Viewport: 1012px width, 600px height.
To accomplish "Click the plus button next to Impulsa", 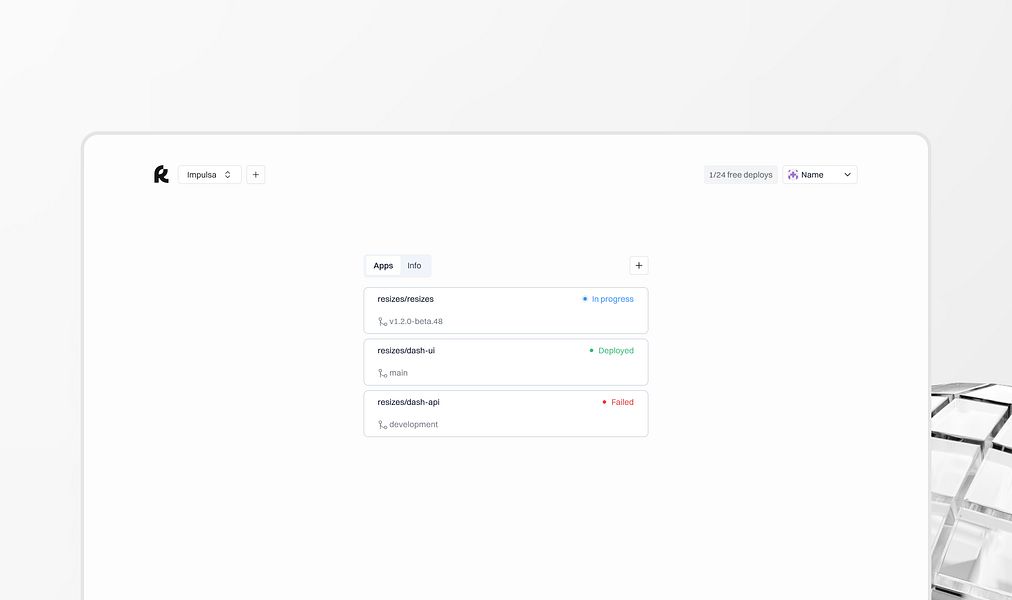I will coord(255,174).
